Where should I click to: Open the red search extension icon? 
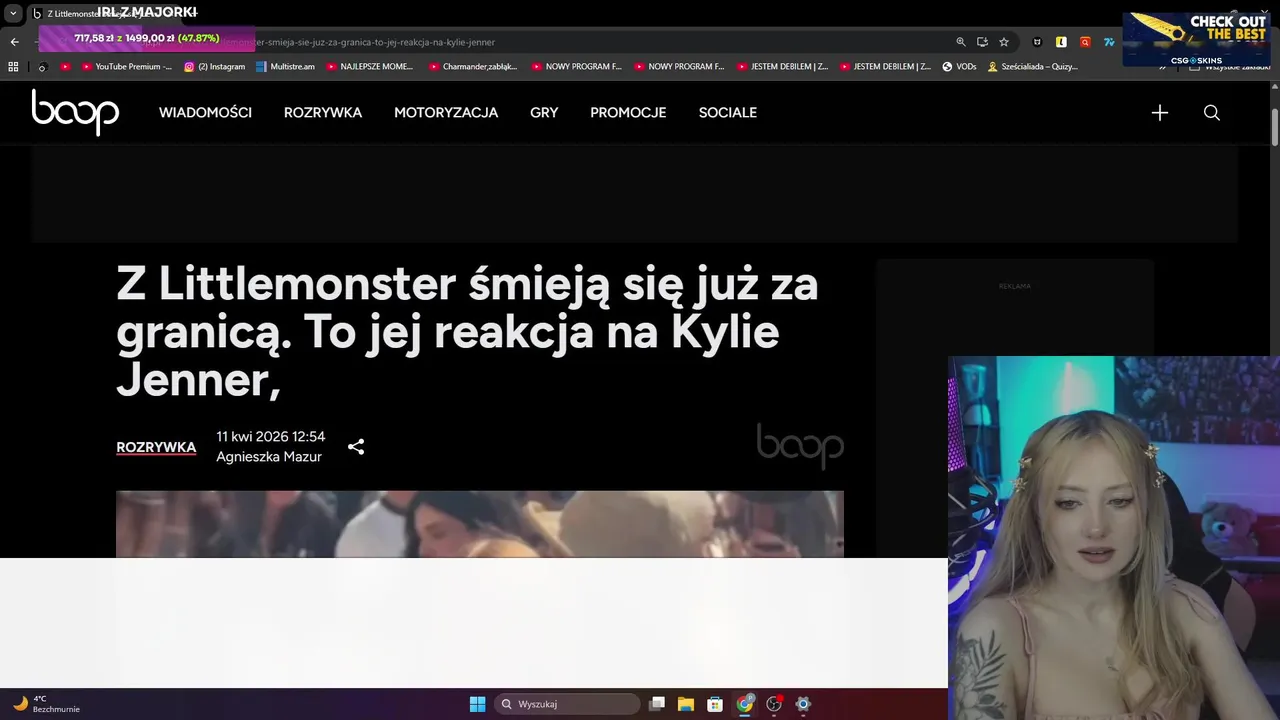[1085, 42]
